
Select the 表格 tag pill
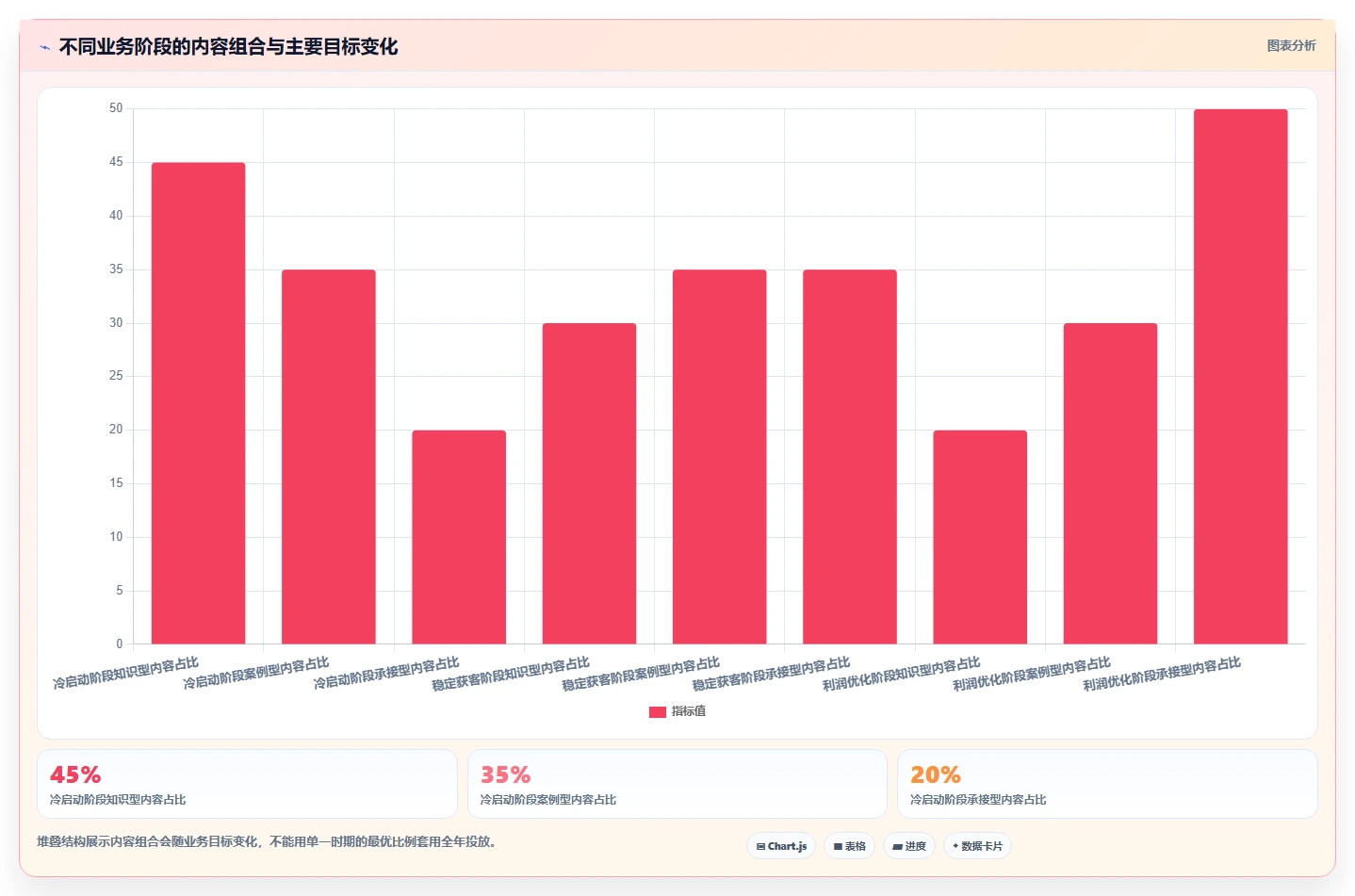pyautogui.click(x=850, y=846)
